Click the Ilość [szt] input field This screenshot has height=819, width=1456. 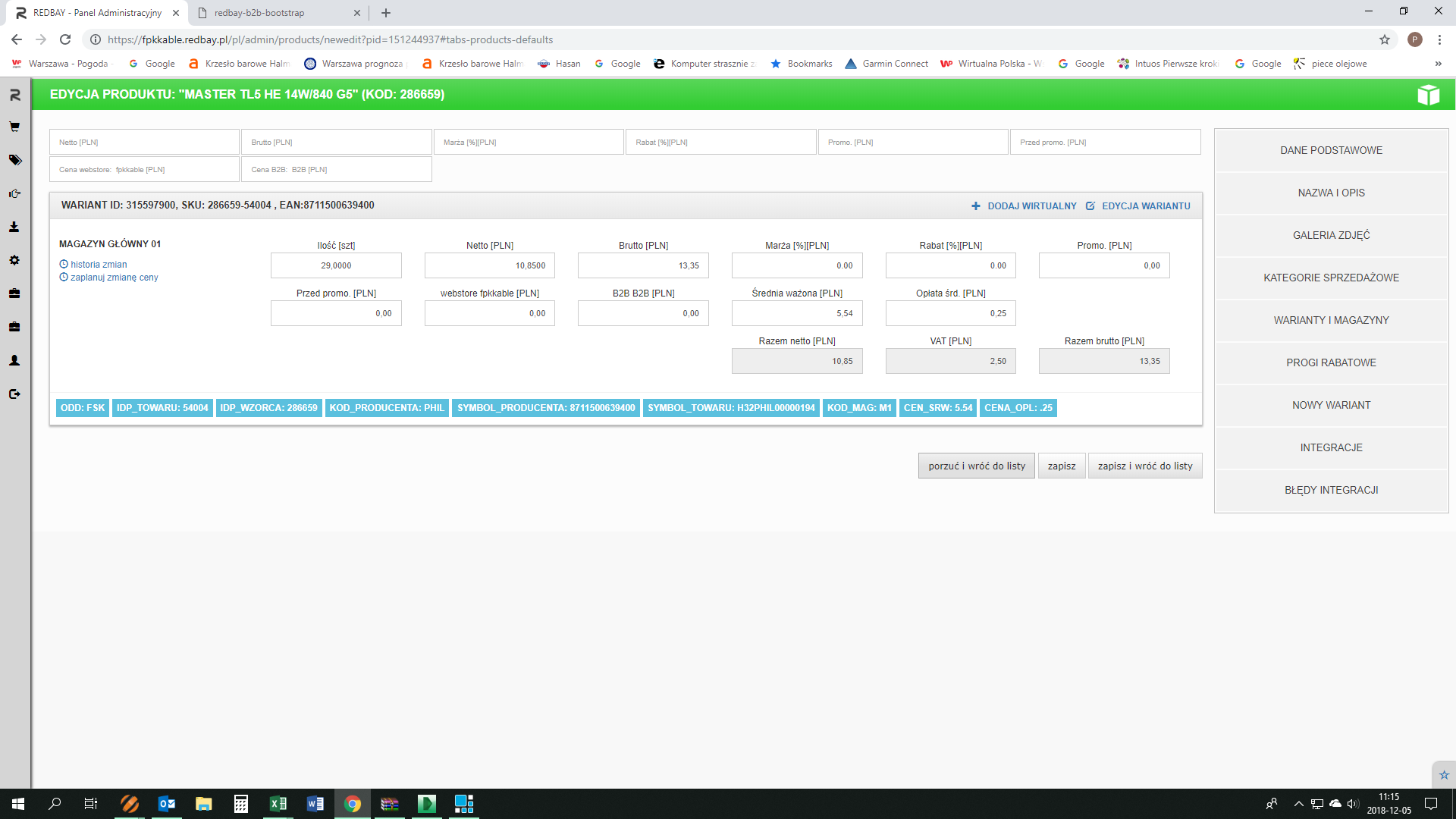click(x=336, y=265)
